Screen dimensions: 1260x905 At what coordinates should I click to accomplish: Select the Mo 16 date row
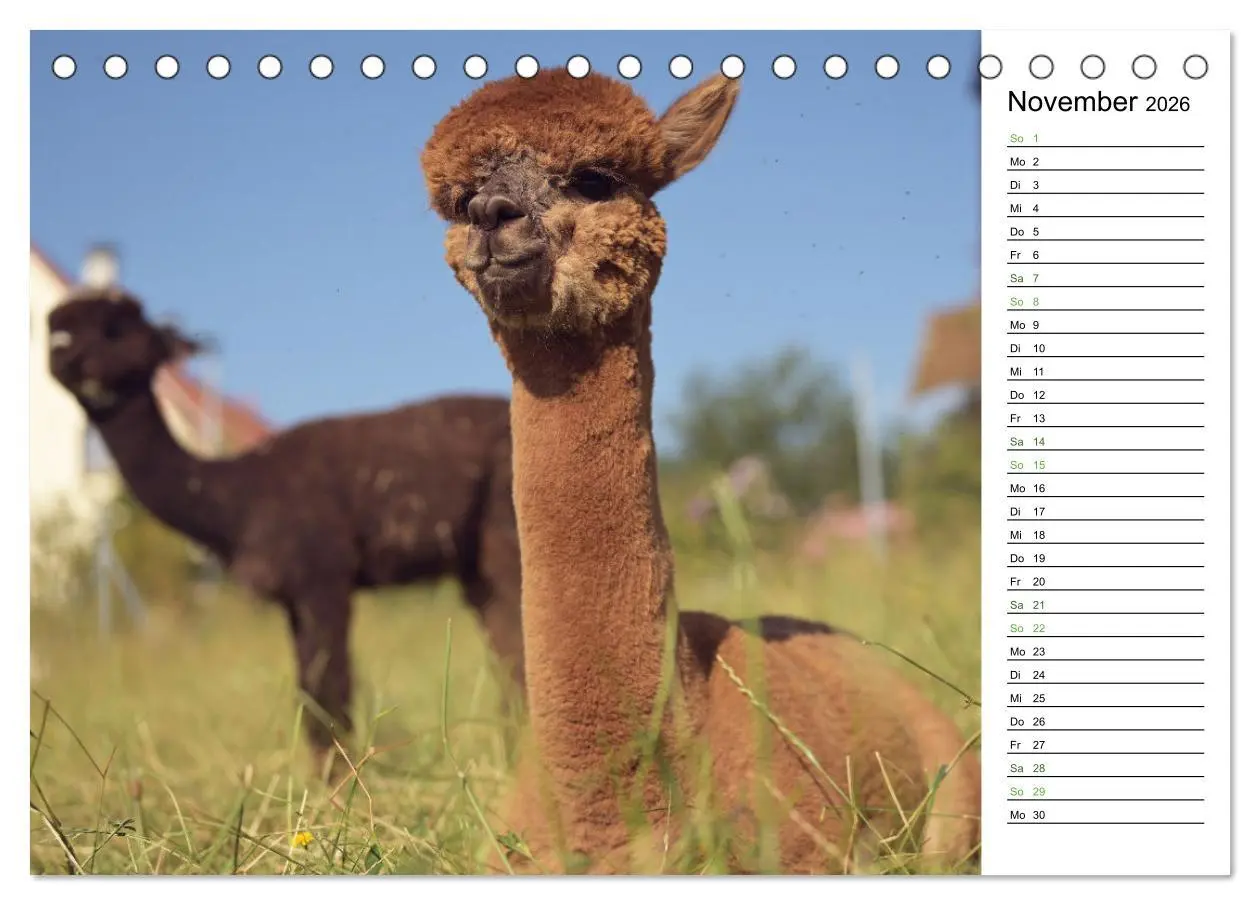pos(1105,488)
